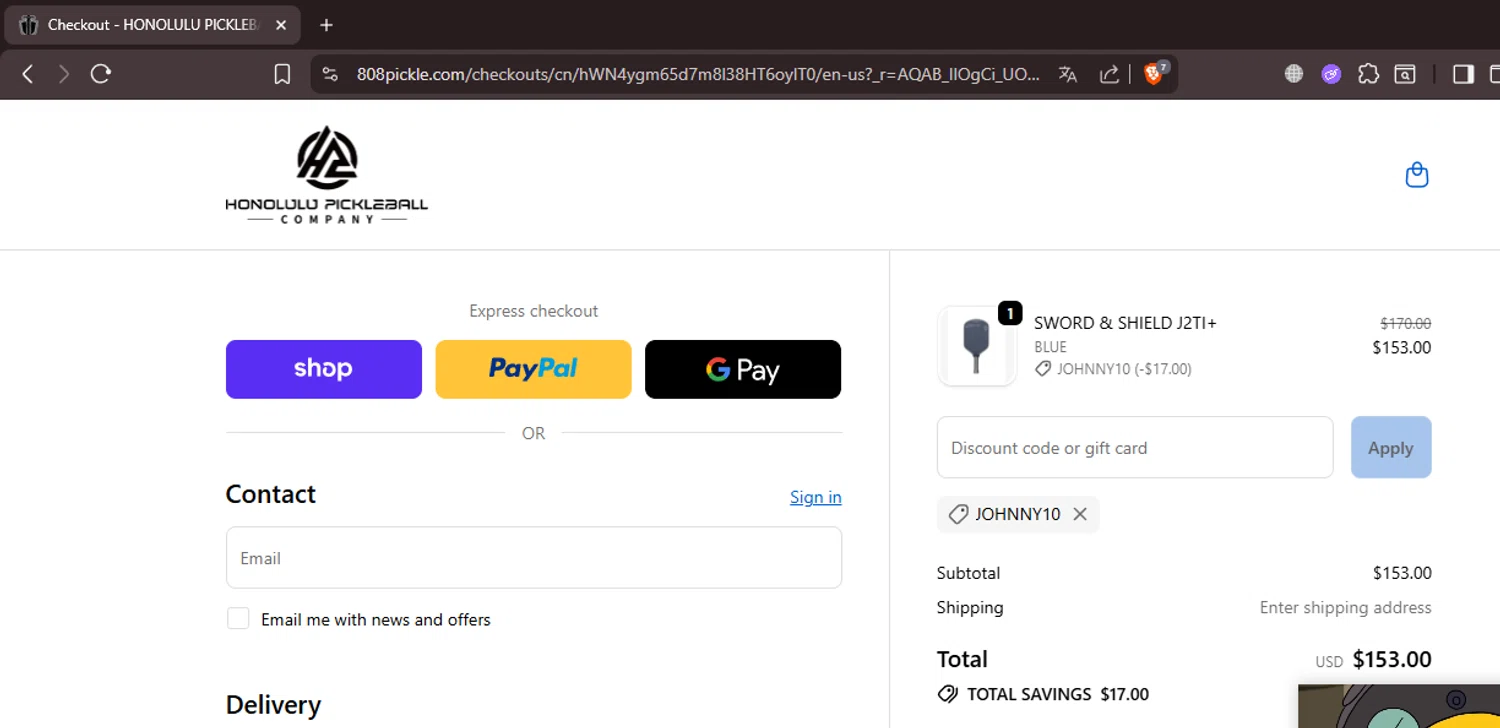Viewport: 1500px width, 728px height.
Task: Click the browser address bar URL
Action: click(698, 74)
